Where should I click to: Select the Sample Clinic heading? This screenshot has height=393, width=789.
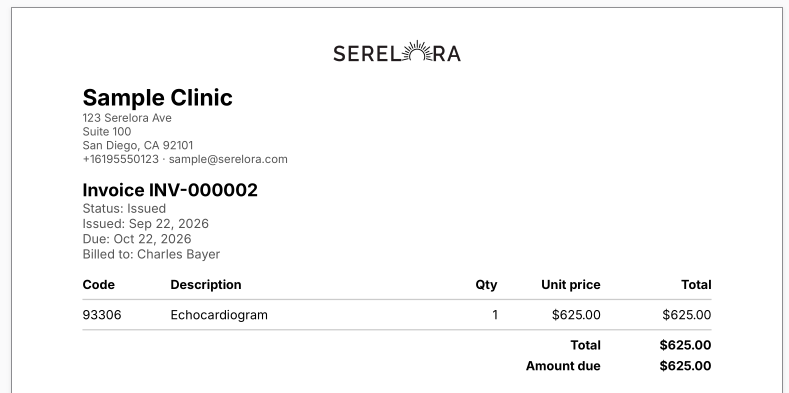point(157,98)
